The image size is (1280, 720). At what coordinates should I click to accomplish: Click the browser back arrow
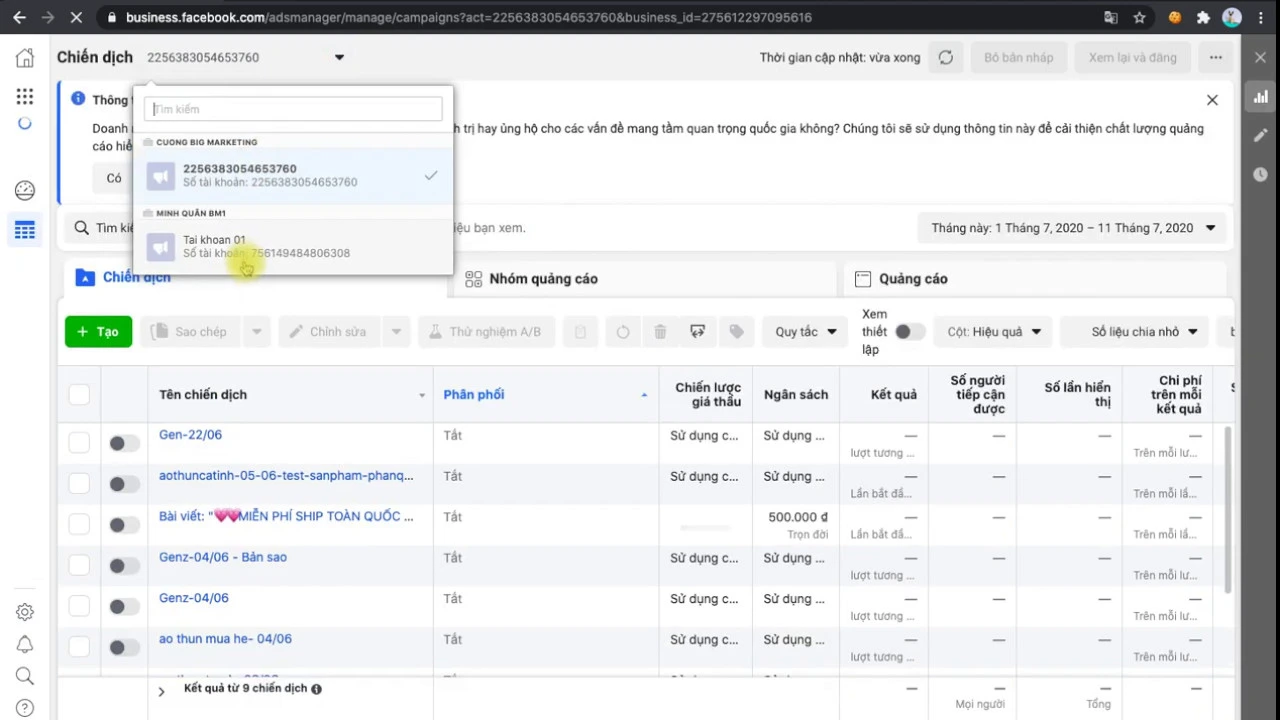19,17
